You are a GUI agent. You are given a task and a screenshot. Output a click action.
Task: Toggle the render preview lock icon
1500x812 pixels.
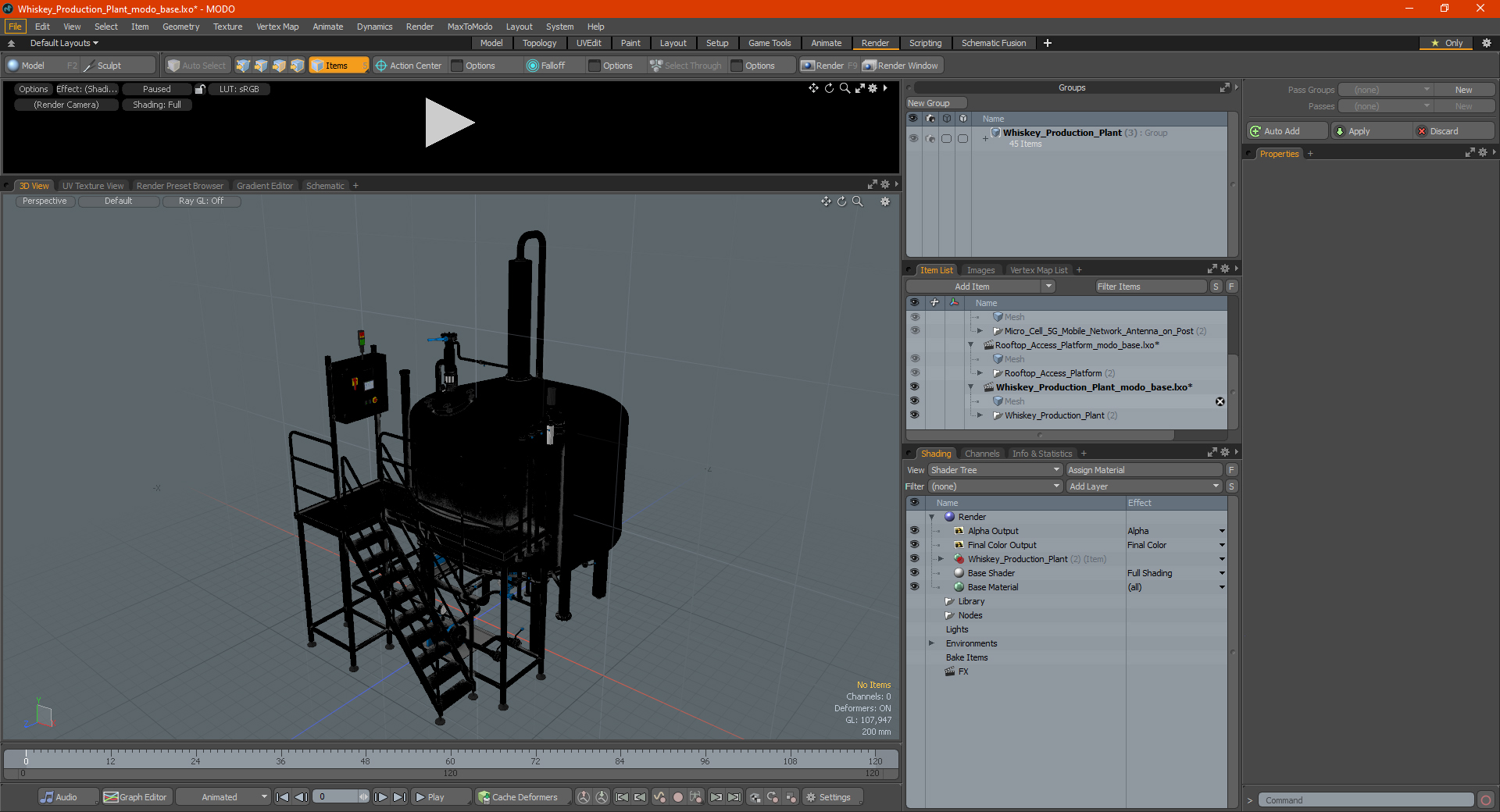click(200, 89)
